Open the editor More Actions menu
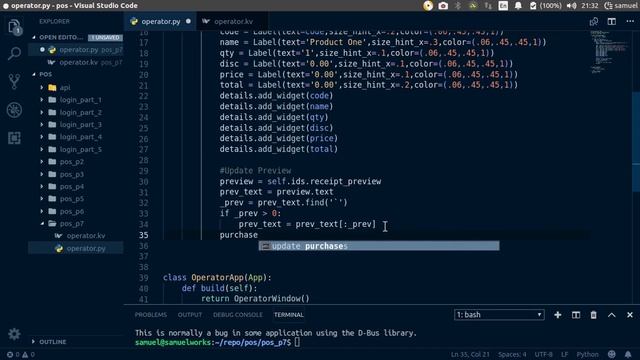The width and height of the screenshot is (640, 360). pos(630,21)
